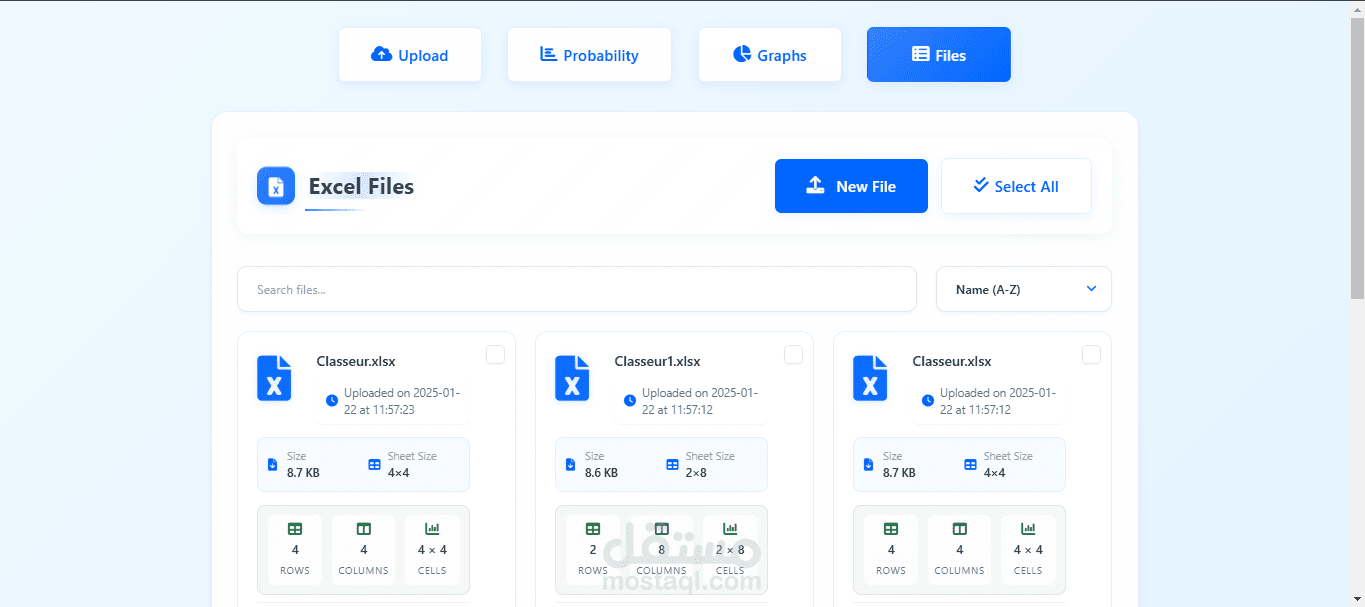Click the Classeur1.xlsx file name
This screenshot has width=1365, height=607.
pos(657,361)
